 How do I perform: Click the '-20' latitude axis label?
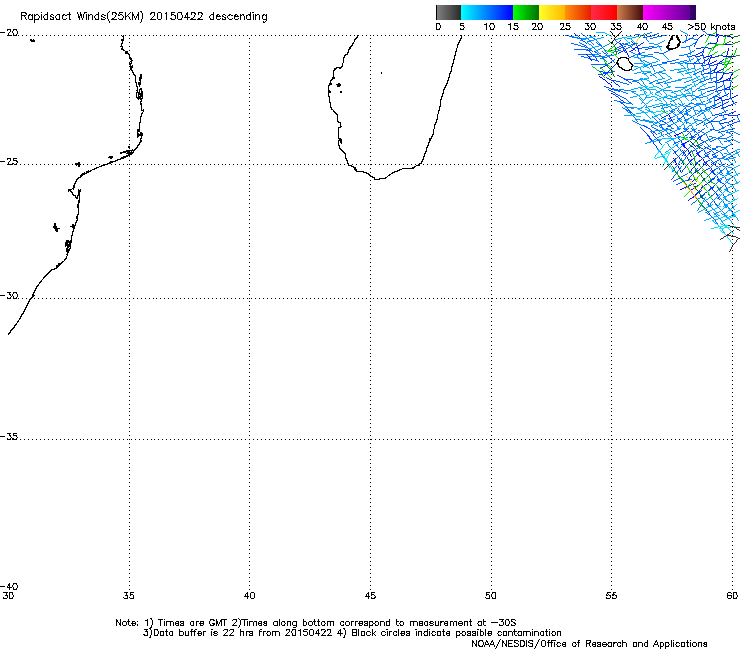pos(9,33)
